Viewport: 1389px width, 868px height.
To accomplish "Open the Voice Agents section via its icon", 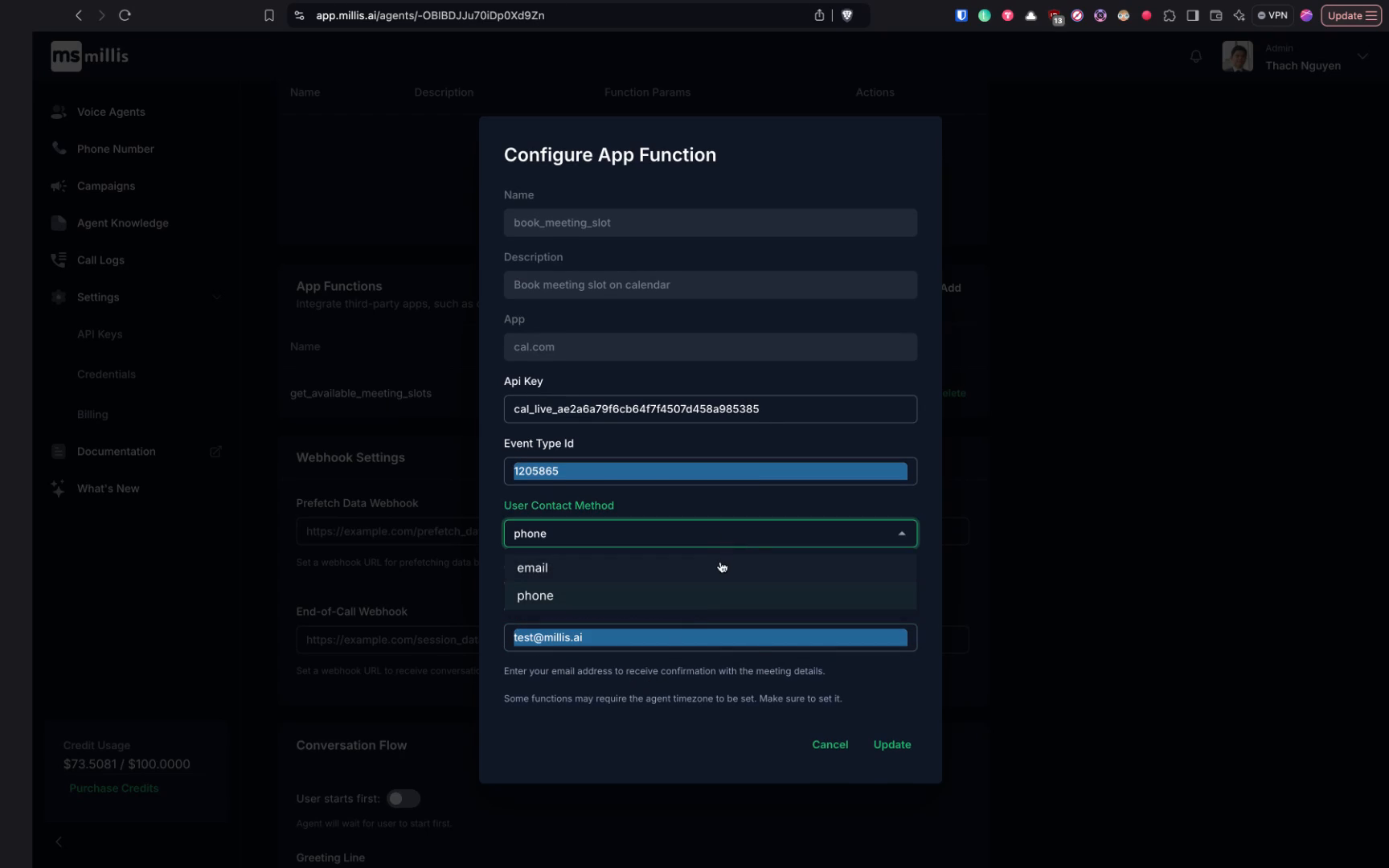I will (58, 112).
